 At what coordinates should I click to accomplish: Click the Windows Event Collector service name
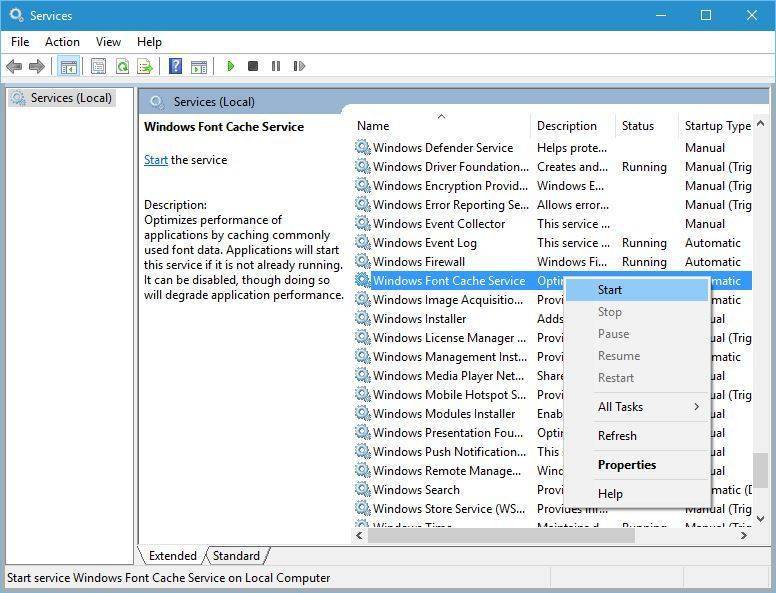pyautogui.click(x=439, y=224)
